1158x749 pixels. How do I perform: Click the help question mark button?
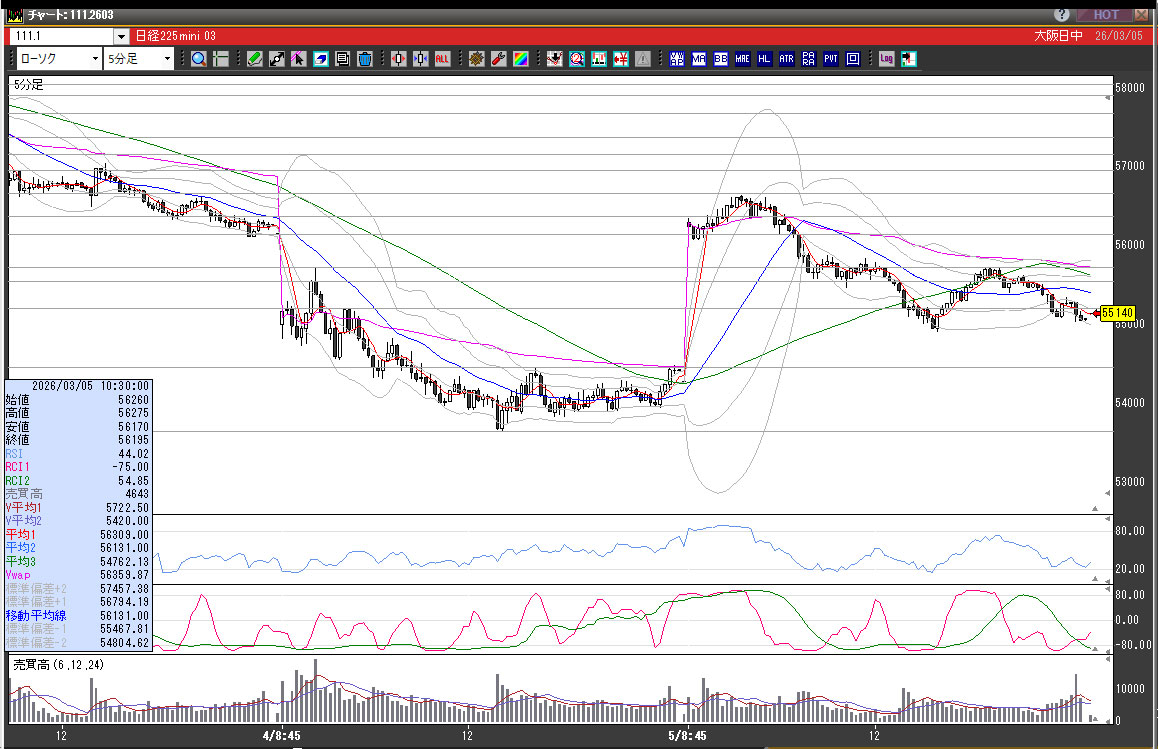point(1061,15)
